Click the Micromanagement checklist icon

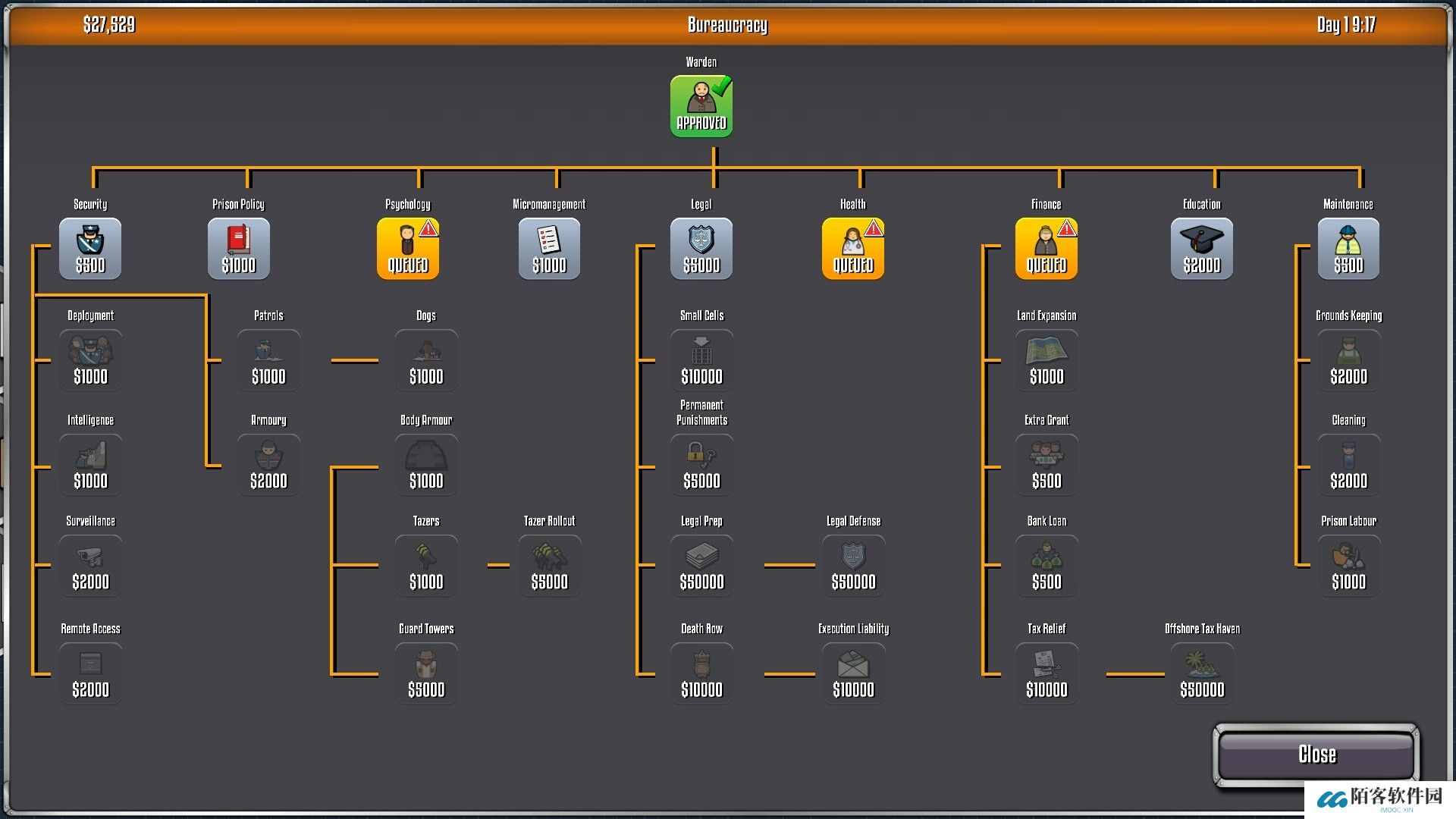[x=549, y=249]
